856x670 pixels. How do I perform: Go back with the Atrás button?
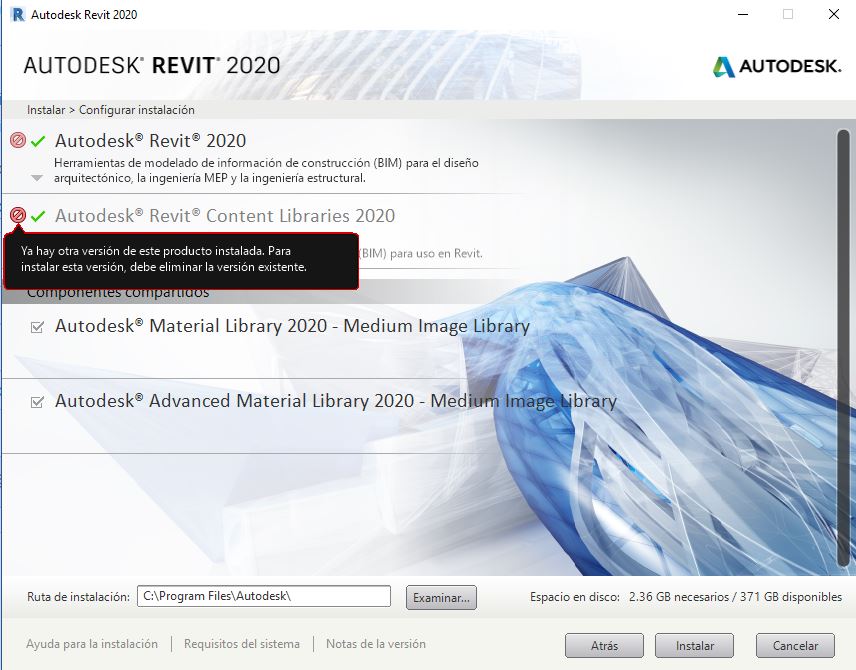click(604, 645)
